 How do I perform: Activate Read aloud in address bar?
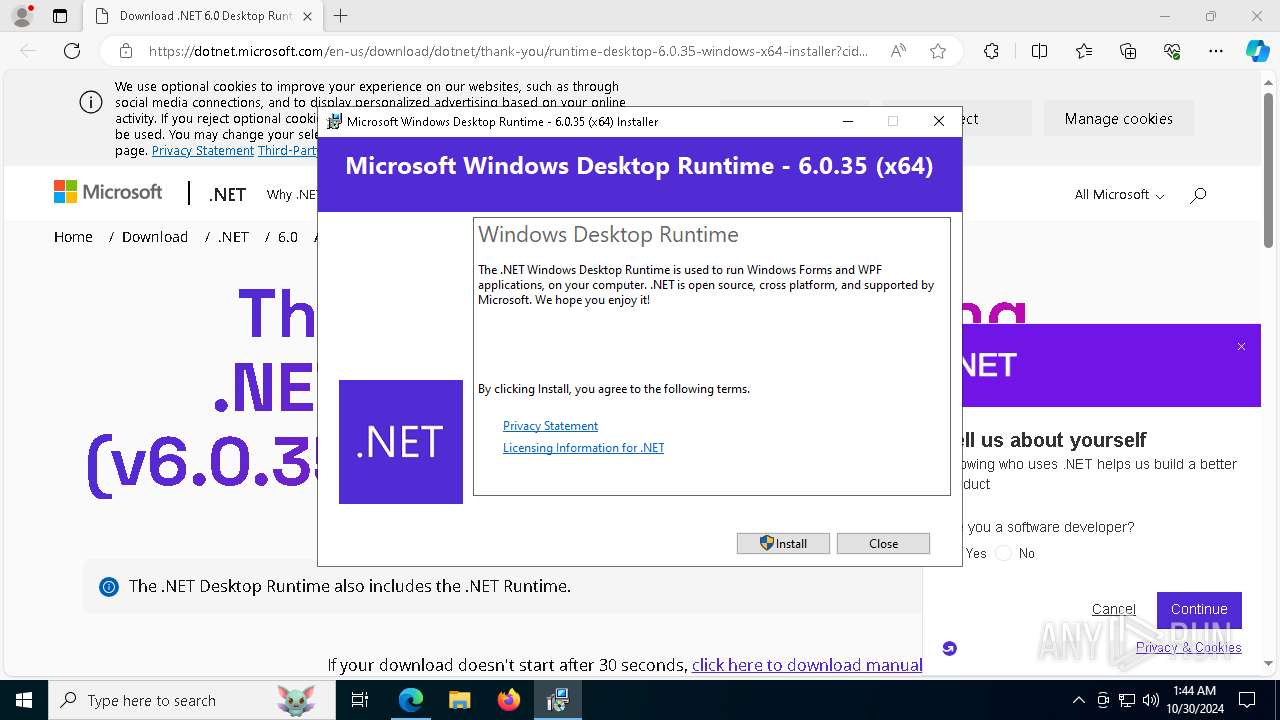tap(898, 51)
